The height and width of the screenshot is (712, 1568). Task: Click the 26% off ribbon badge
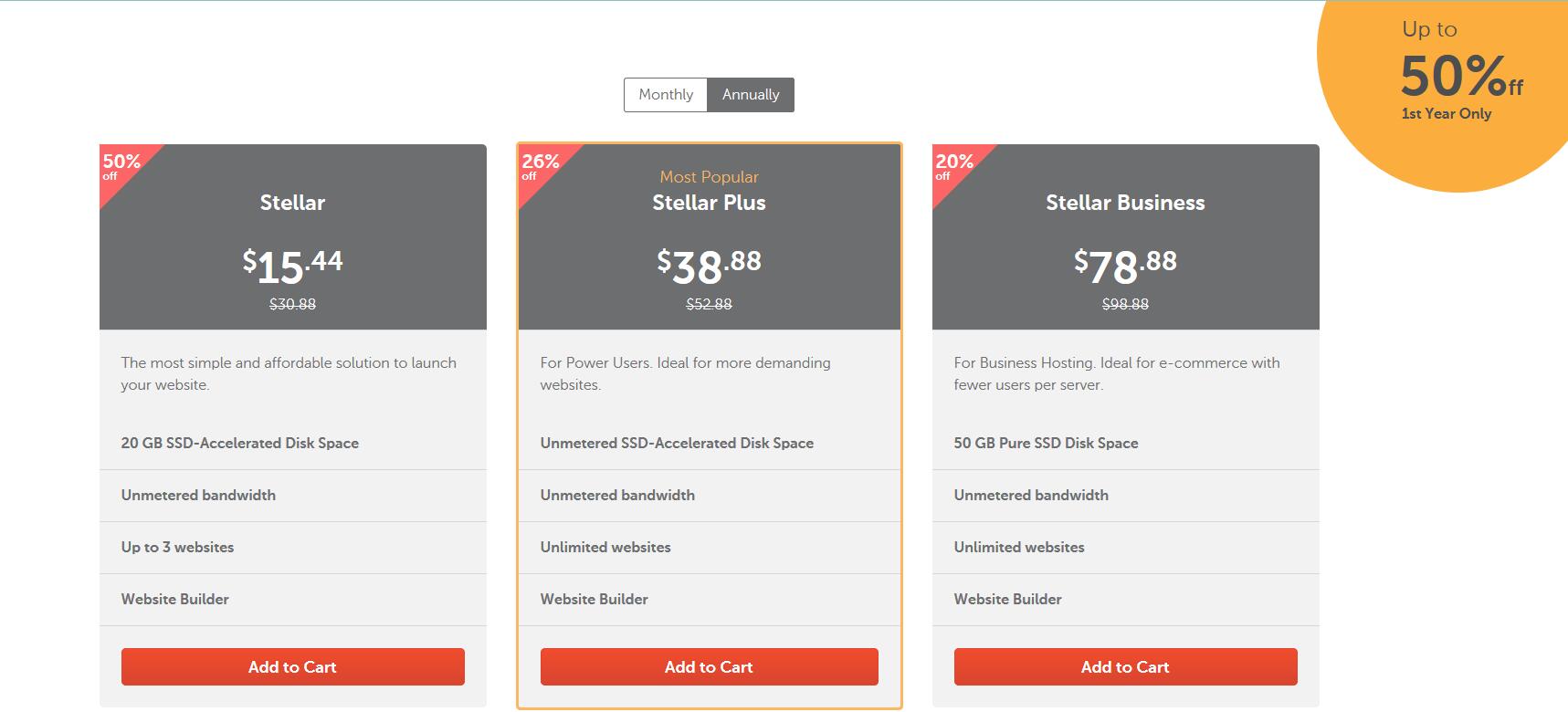pyautogui.click(x=541, y=166)
